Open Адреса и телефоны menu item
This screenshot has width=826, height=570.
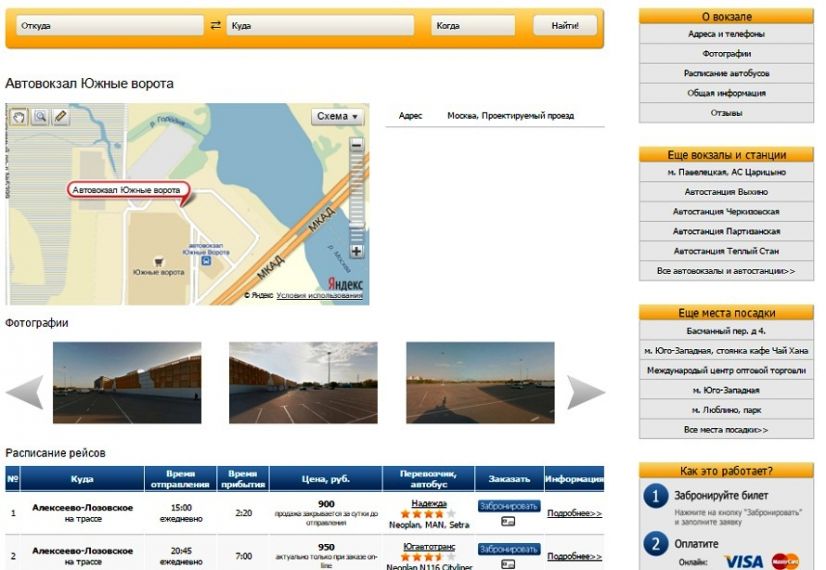pyautogui.click(x=726, y=34)
